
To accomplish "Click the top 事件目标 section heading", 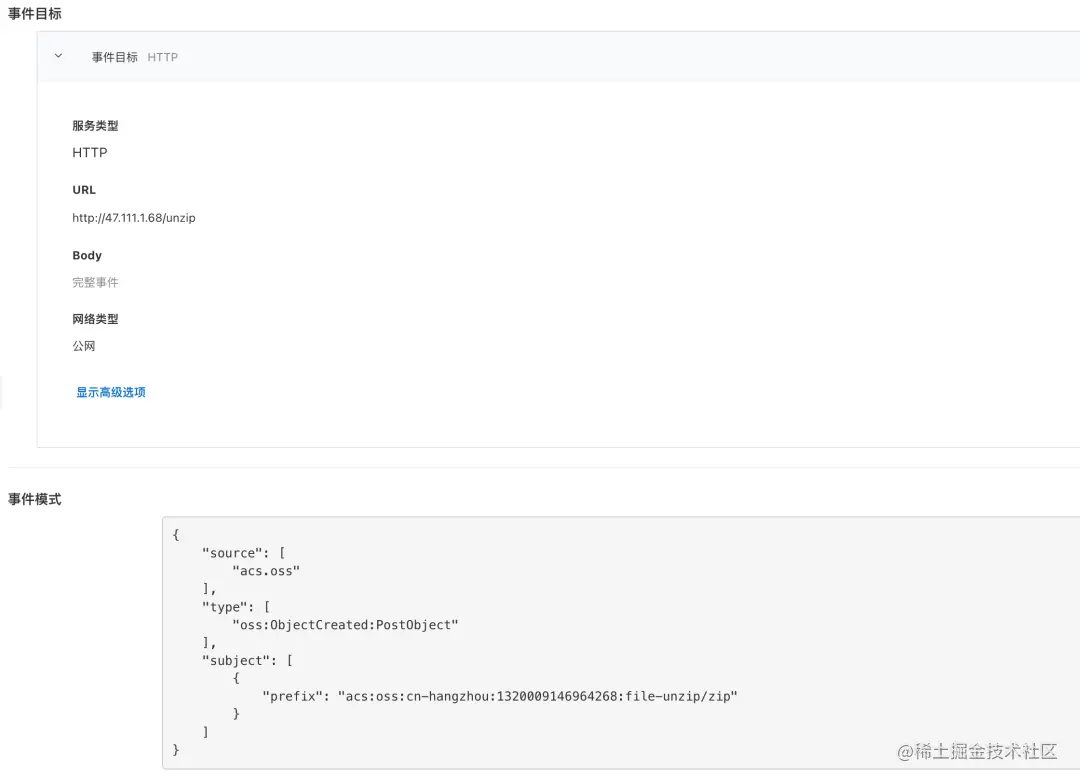I will [34, 13].
